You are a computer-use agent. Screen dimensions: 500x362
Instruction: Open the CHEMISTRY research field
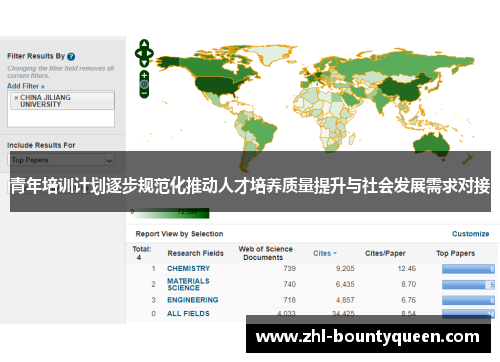click(x=188, y=268)
